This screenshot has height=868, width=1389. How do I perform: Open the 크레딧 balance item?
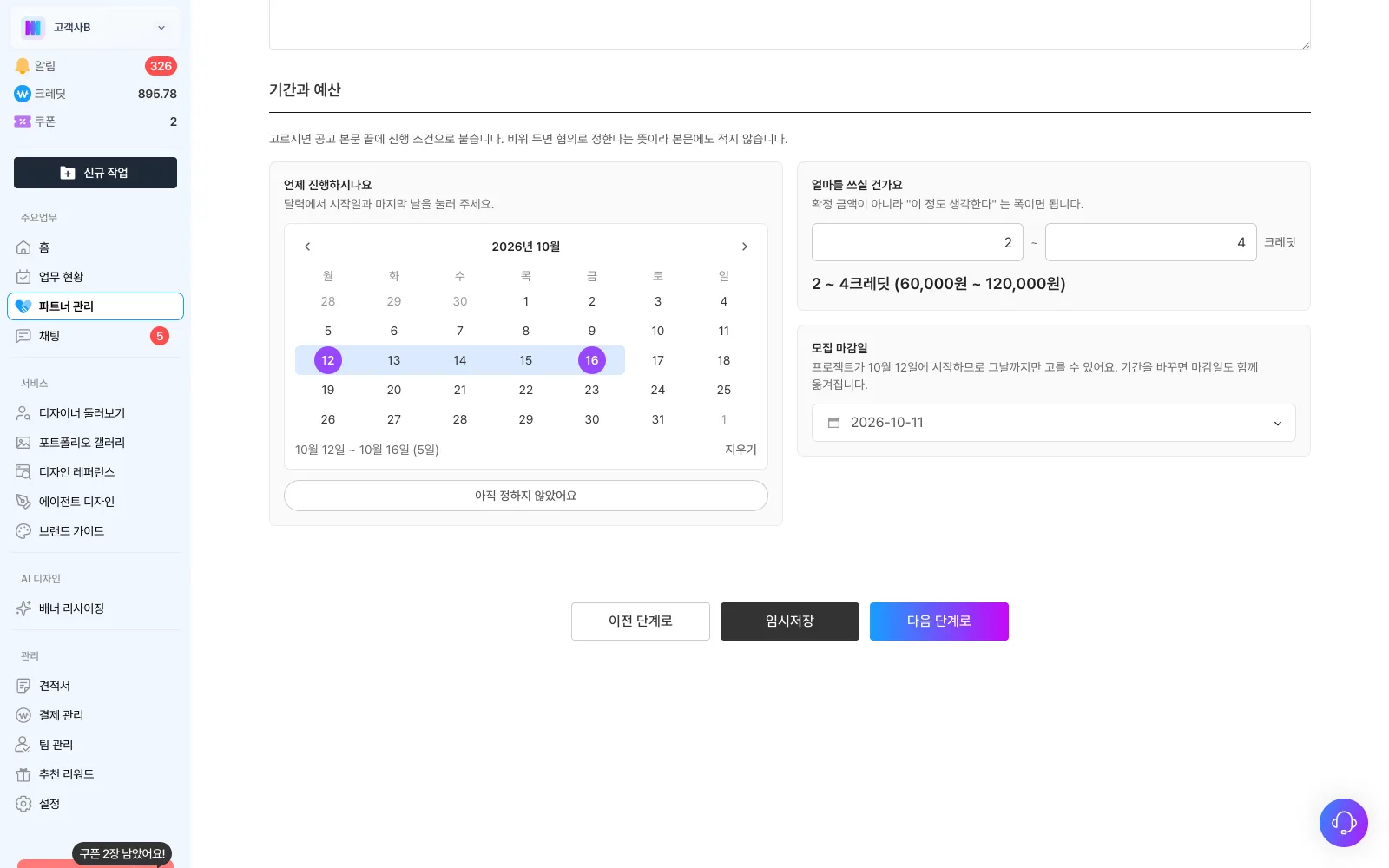click(95, 94)
